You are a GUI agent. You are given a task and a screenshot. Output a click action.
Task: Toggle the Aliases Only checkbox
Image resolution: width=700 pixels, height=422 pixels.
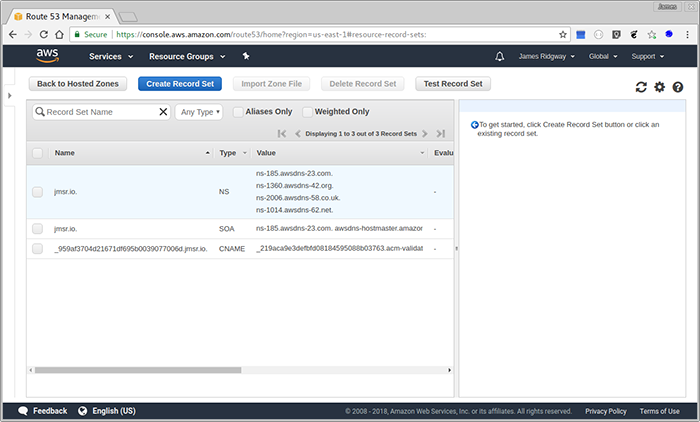pyautogui.click(x=238, y=112)
